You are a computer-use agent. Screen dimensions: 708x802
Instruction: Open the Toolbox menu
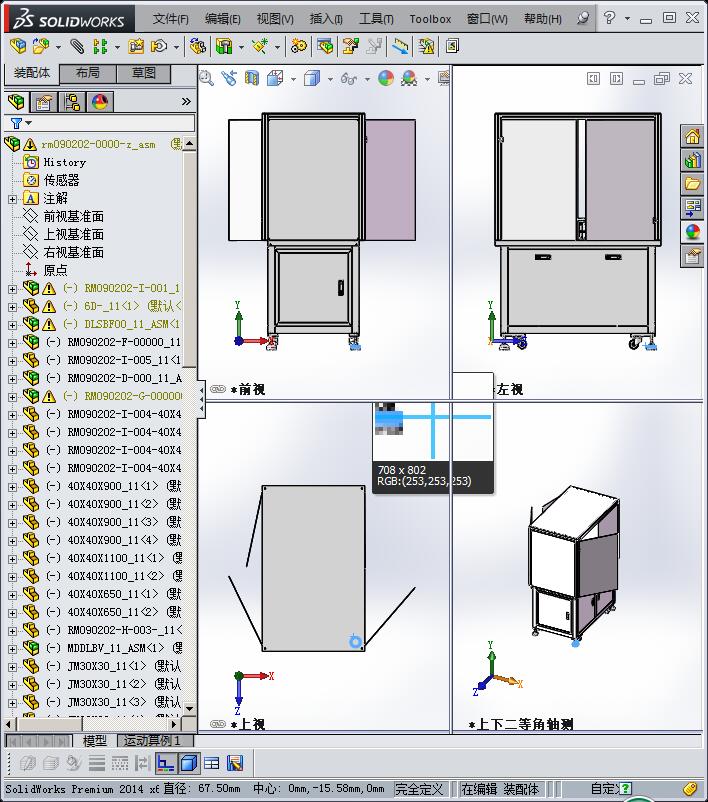(430, 19)
